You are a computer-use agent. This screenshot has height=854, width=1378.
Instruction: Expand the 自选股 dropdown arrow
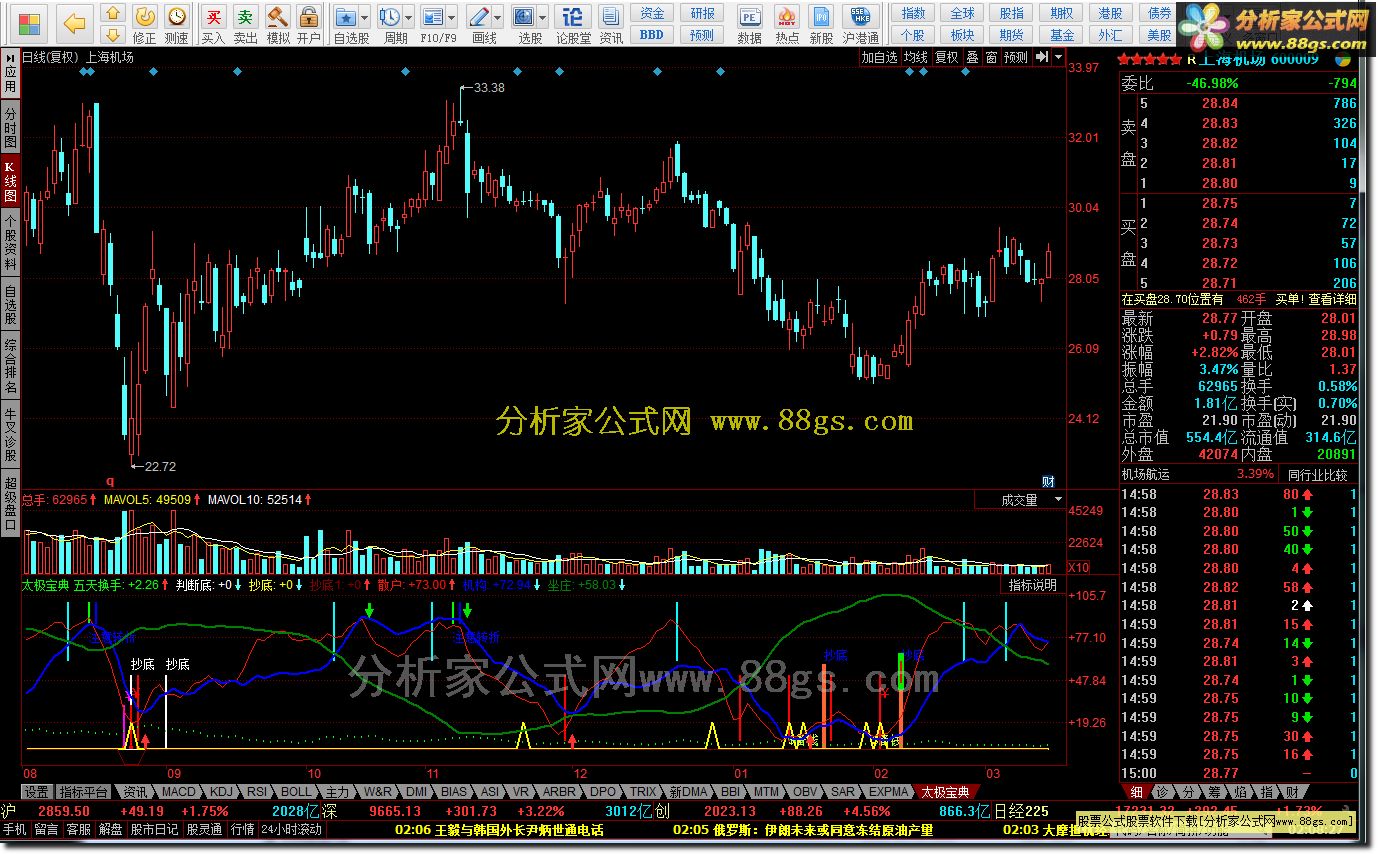pos(364,18)
